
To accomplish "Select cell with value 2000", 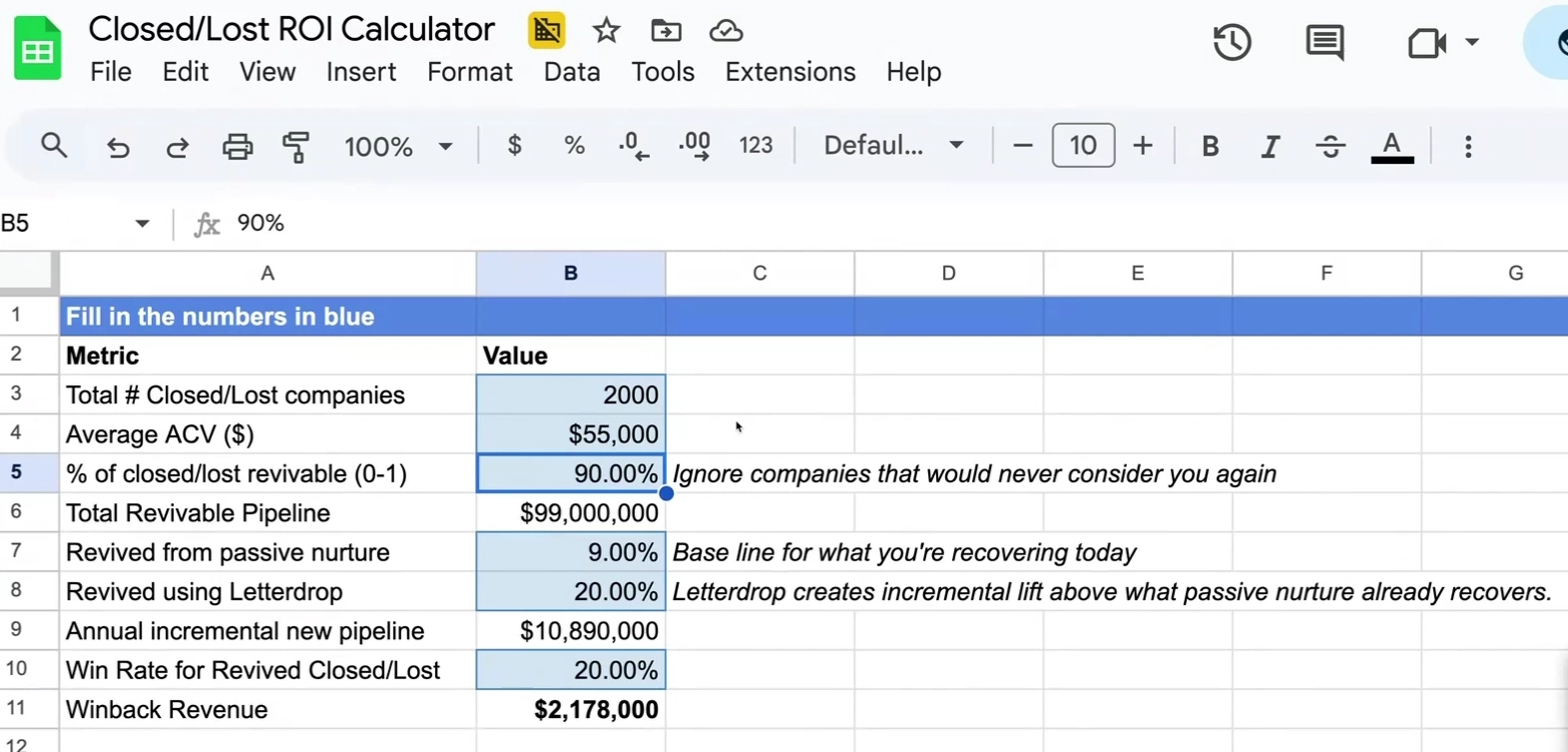I will [571, 394].
